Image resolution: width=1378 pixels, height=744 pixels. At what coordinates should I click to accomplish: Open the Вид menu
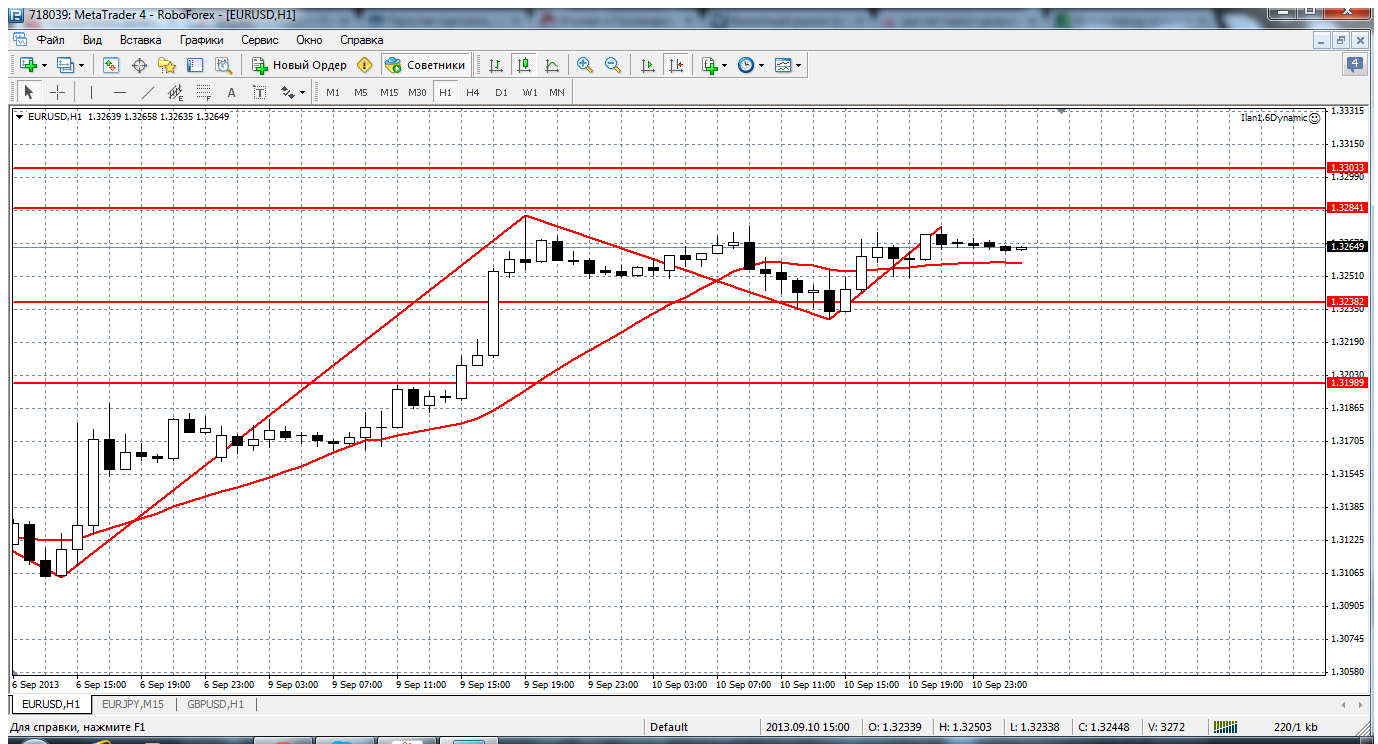[x=93, y=40]
